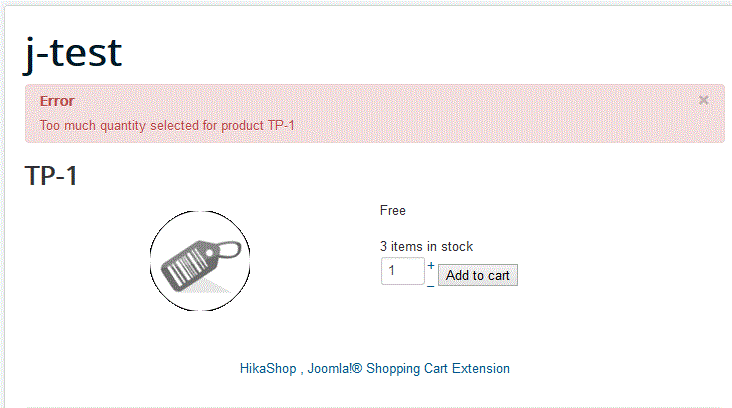732x408 pixels.
Task: Click the bold Error heading in alert
Action: coord(57,101)
